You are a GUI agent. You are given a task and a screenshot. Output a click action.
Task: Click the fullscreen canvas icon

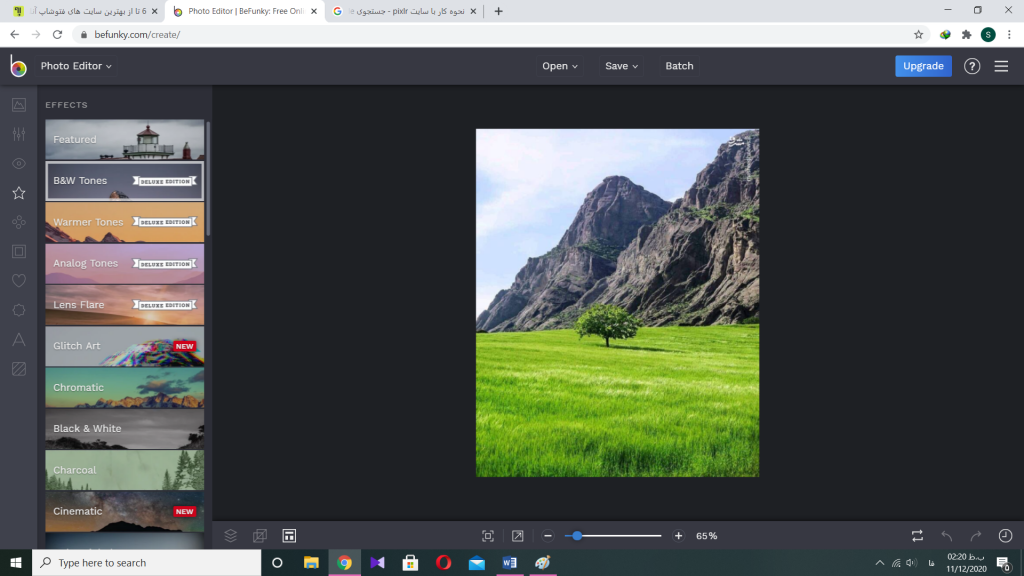pyautogui.click(x=517, y=536)
